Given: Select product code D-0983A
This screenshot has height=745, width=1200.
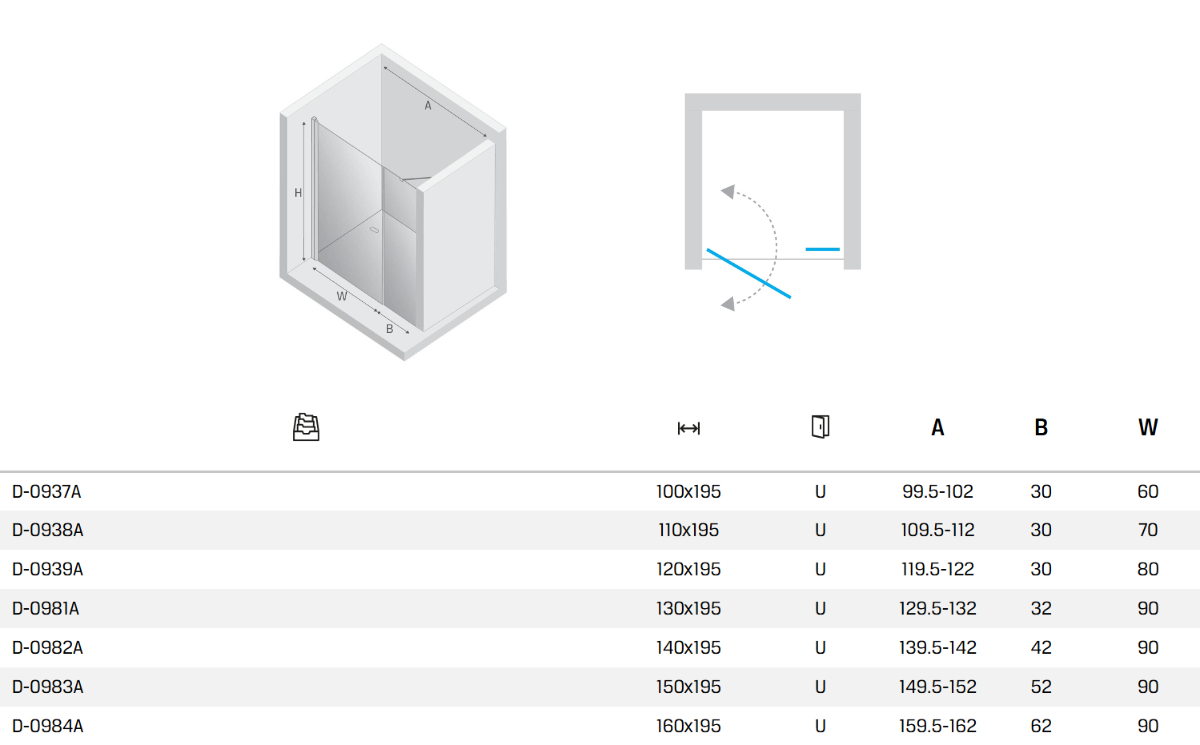Looking at the screenshot, I should pyautogui.click(x=47, y=687).
